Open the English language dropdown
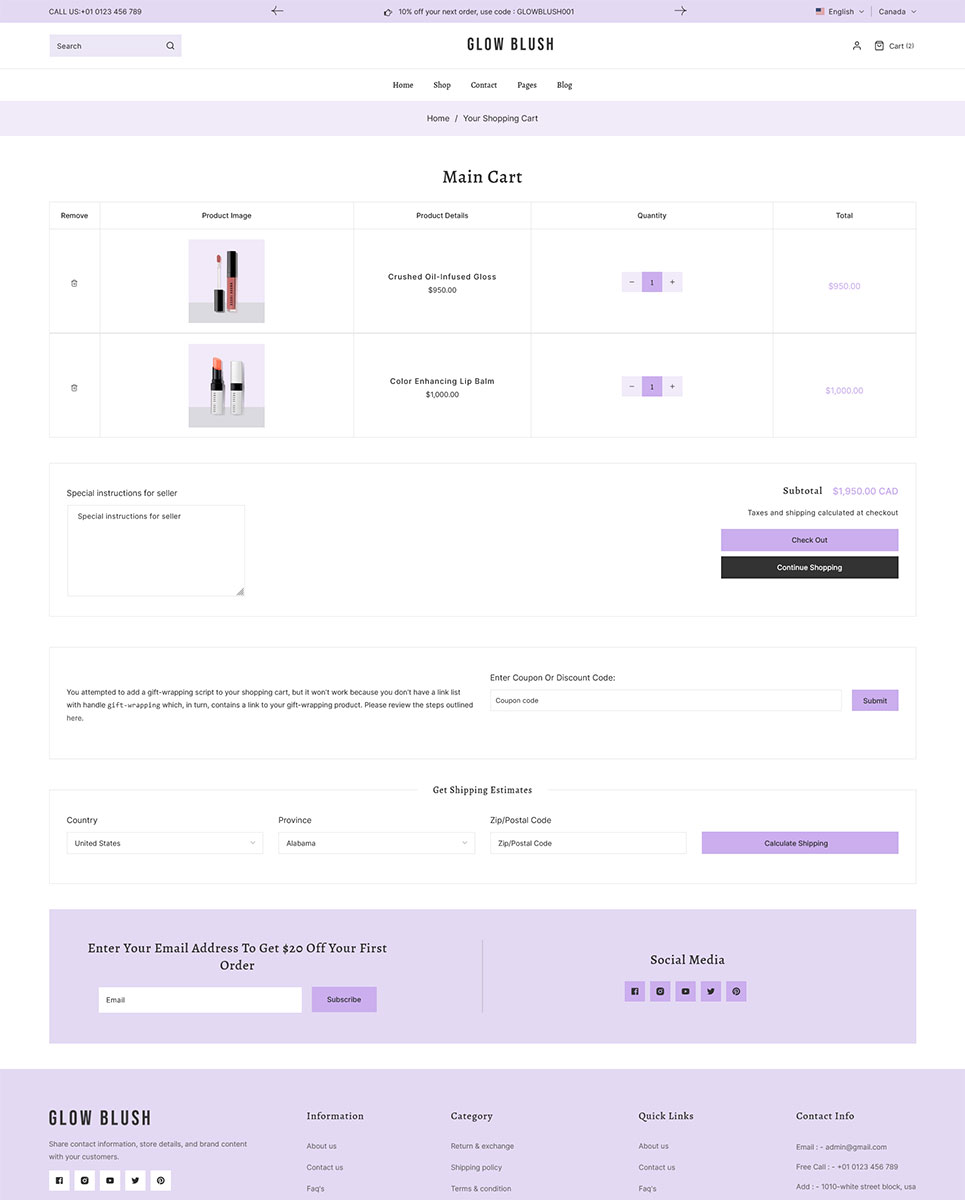 [x=840, y=12]
